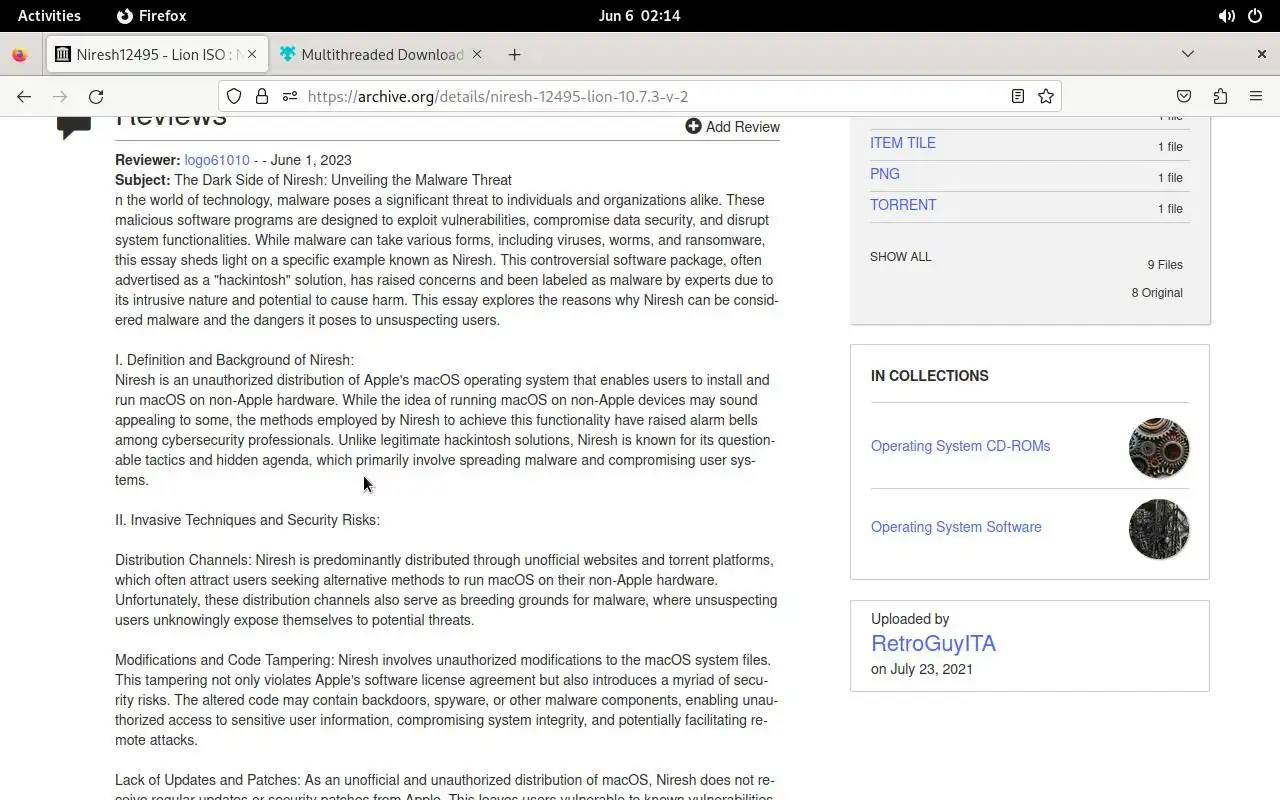
Task: Click the Operating System Software thumbnail
Action: click(1159, 529)
